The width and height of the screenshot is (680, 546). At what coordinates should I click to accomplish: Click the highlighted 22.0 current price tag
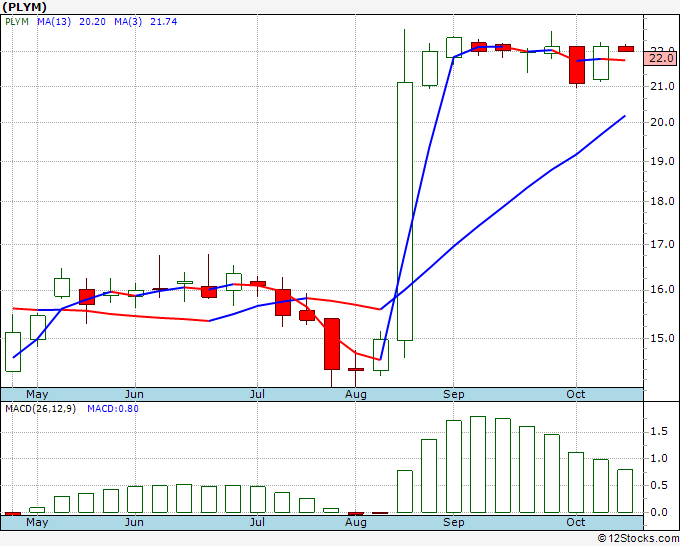[660, 58]
